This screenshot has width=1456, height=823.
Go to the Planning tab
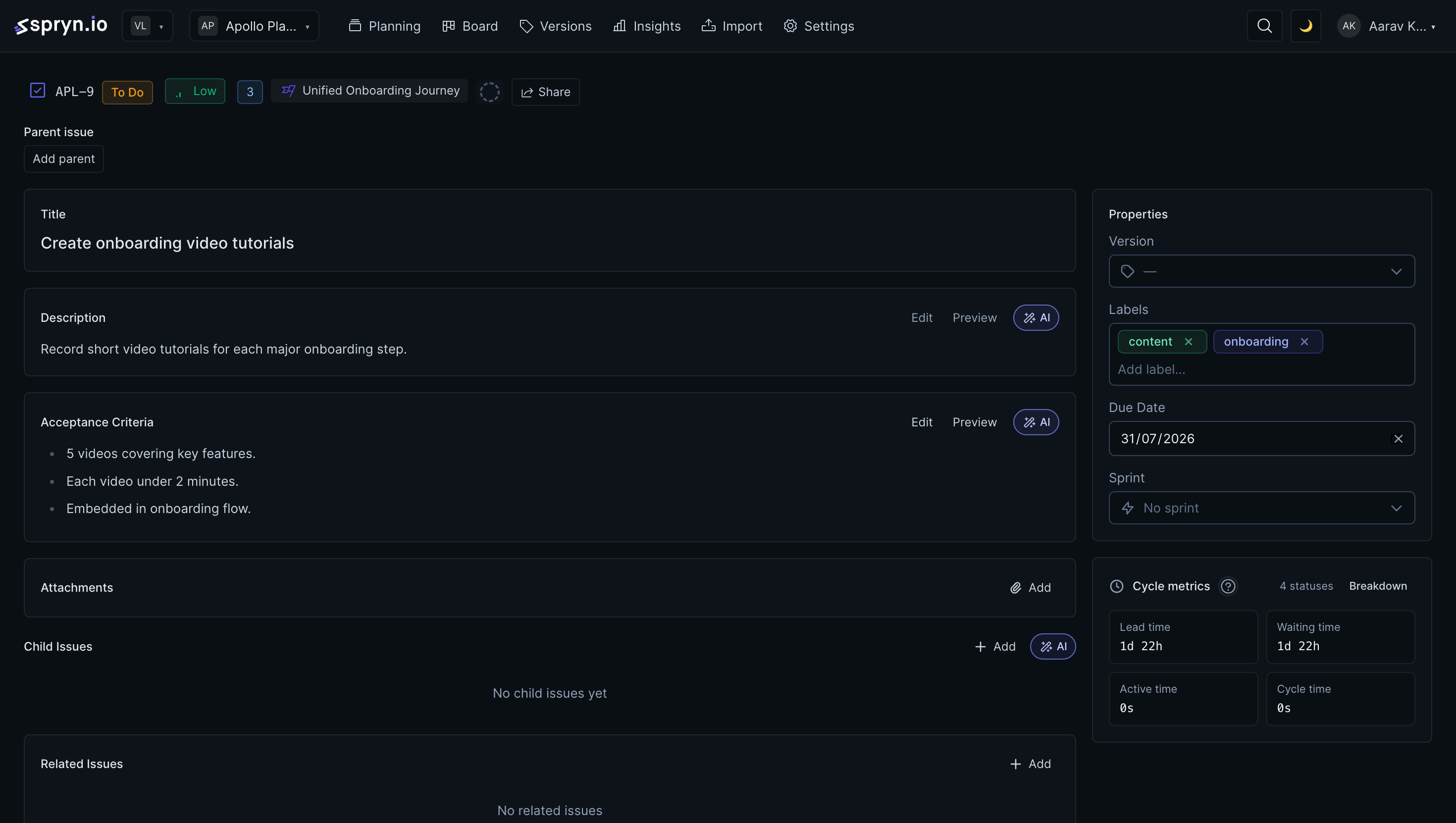[385, 26]
